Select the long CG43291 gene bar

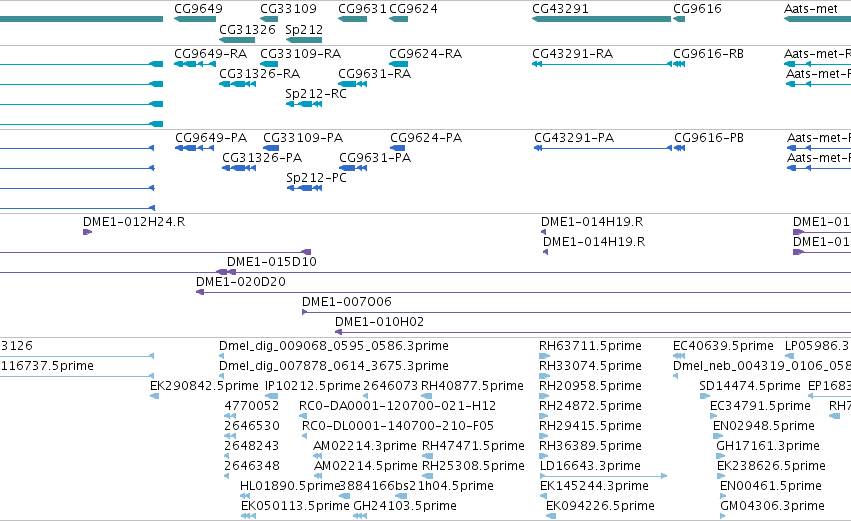click(601, 19)
